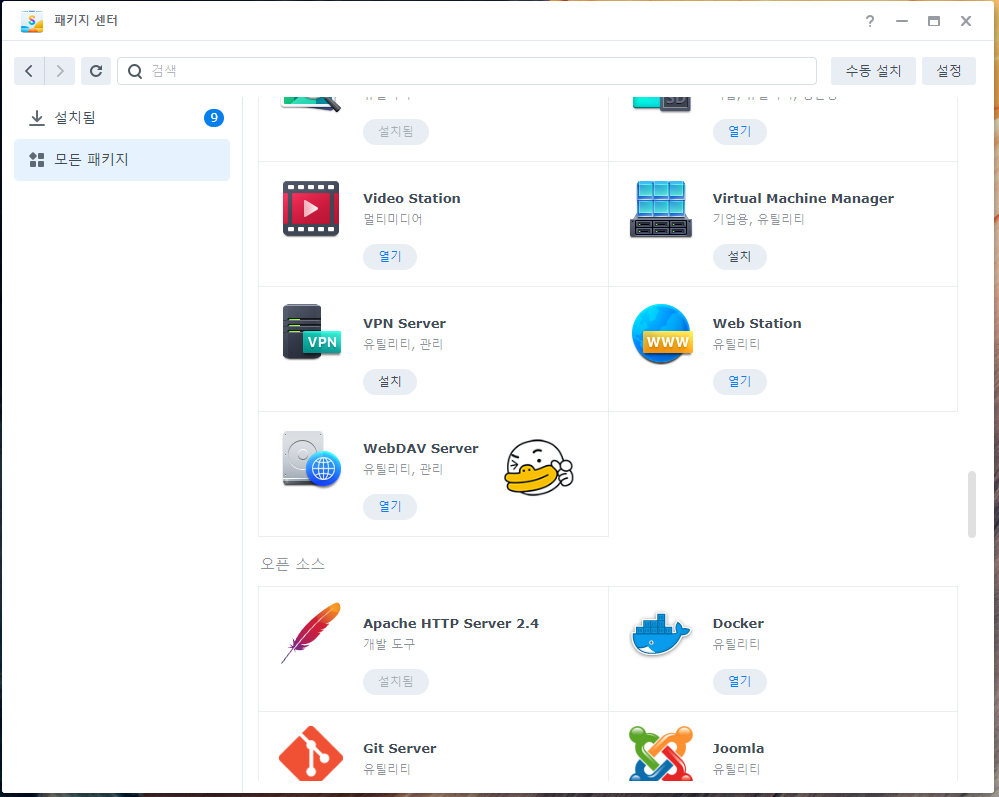Click the Apache HTTP Server 2.4 title

pos(450,624)
